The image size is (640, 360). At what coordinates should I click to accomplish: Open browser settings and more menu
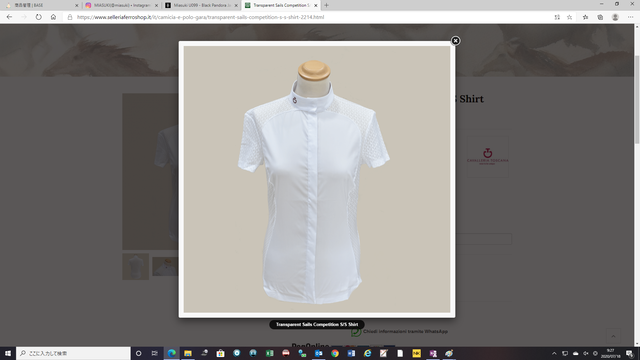click(x=631, y=17)
